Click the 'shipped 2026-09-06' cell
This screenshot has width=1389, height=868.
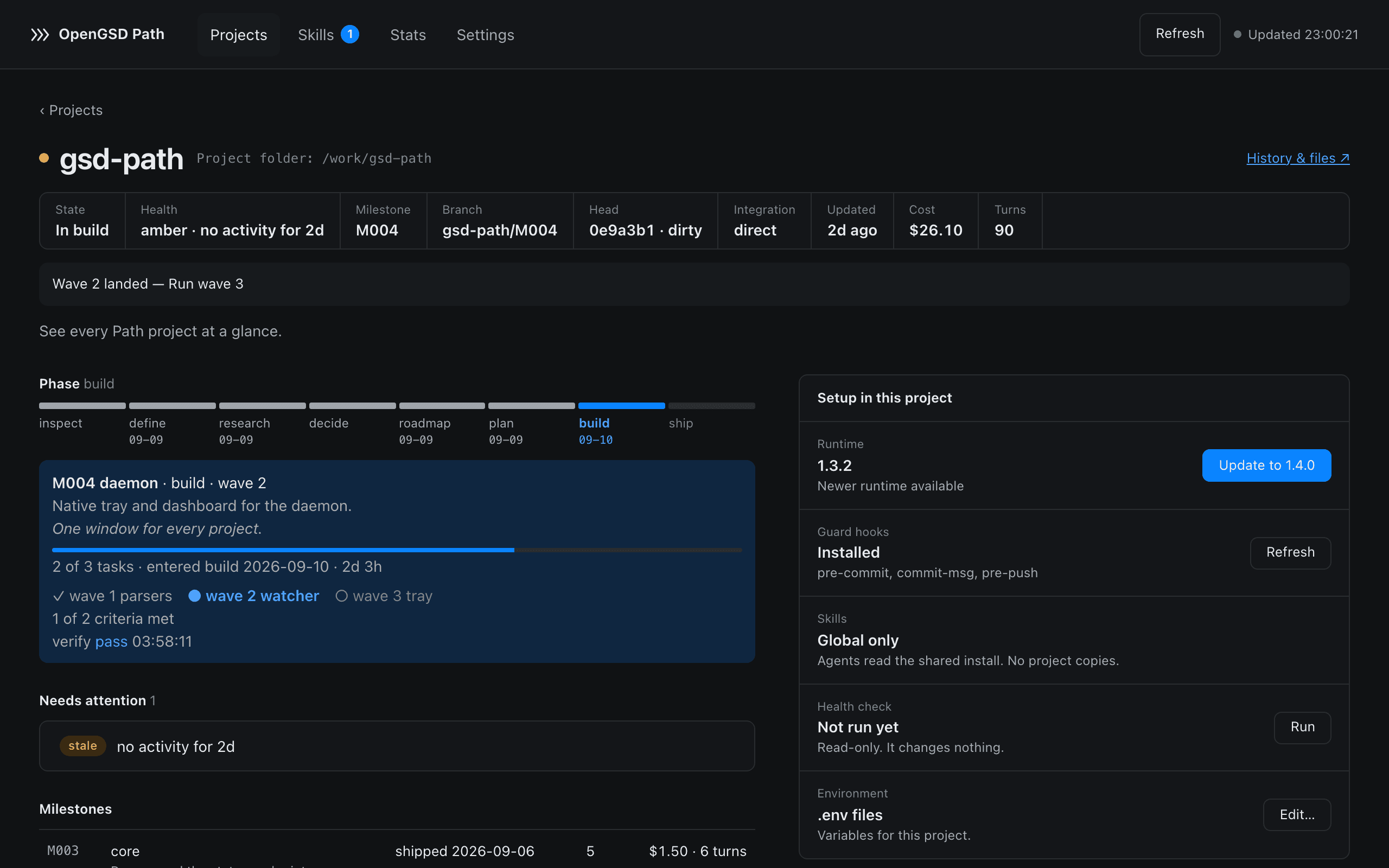click(464, 851)
